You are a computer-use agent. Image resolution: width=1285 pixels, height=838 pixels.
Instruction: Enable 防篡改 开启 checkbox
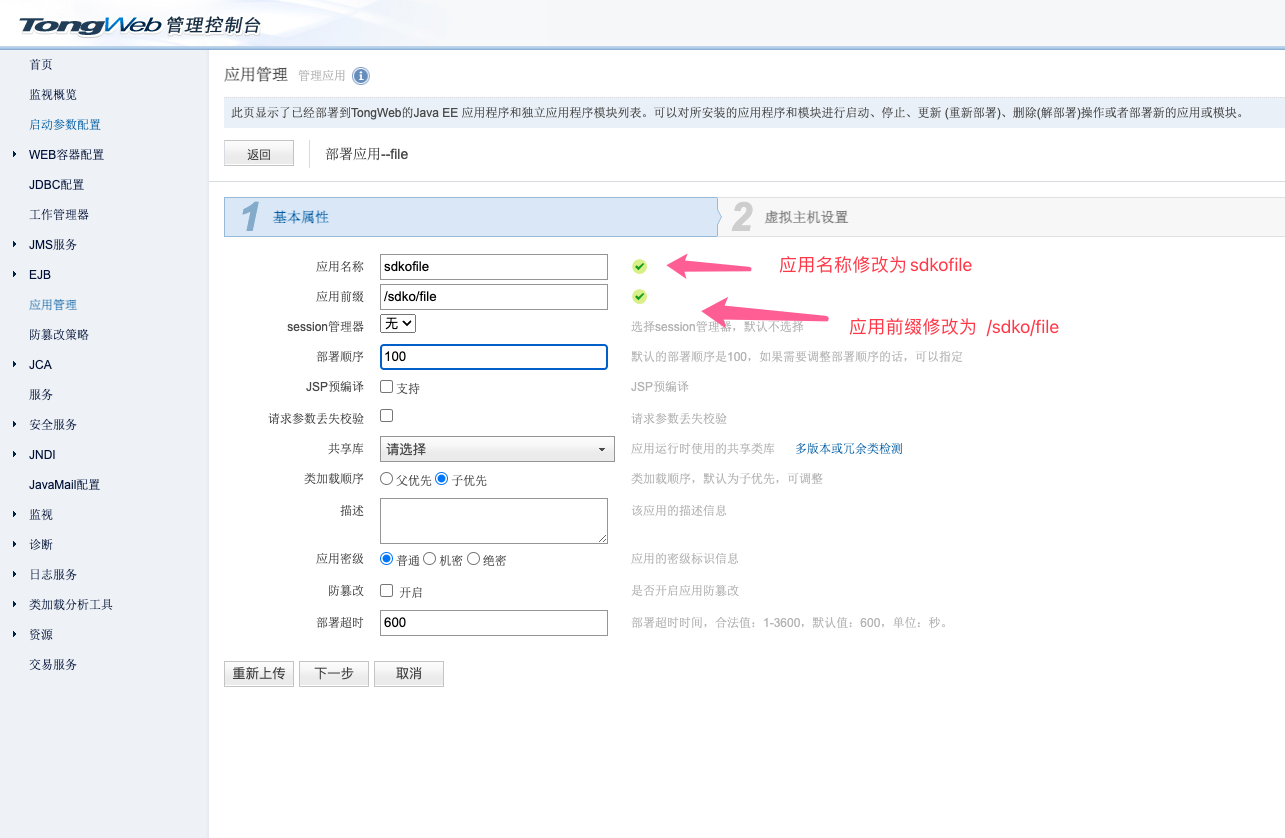[x=387, y=591]
